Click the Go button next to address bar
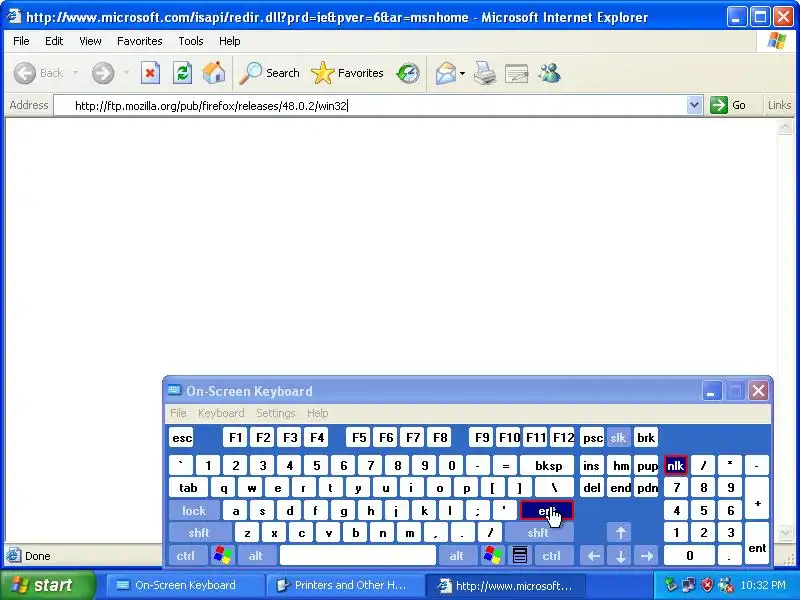The height and width of the screenshot is (600, 800). (x=729, y=105)
